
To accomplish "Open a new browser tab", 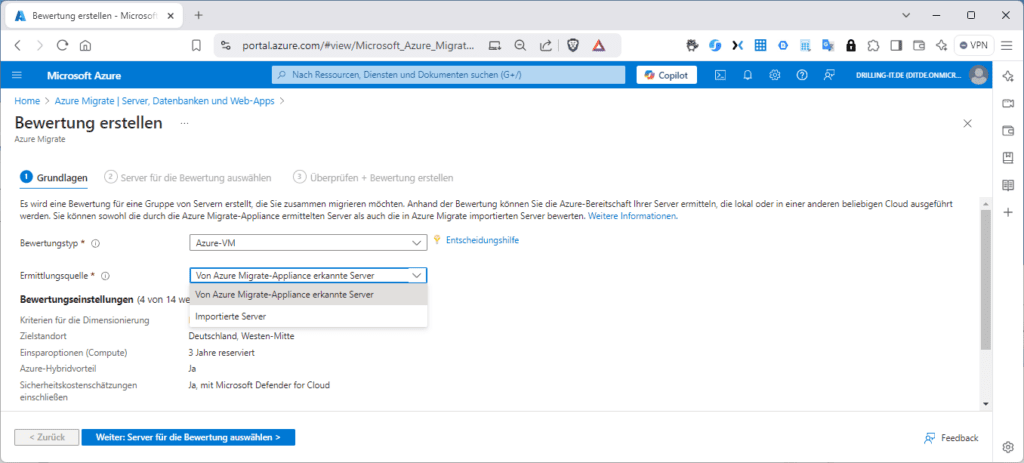I will (199, 15).
